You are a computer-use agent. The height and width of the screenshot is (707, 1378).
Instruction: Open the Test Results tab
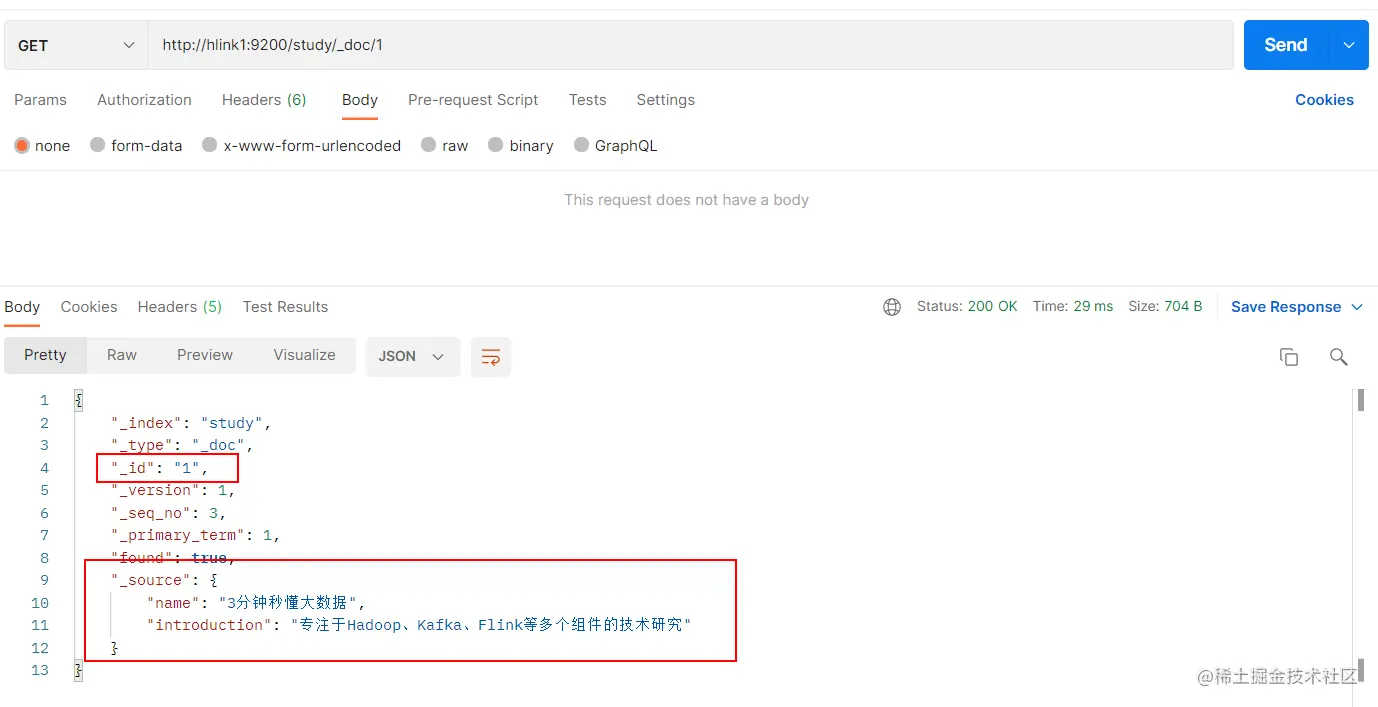(x=285, y=307)
